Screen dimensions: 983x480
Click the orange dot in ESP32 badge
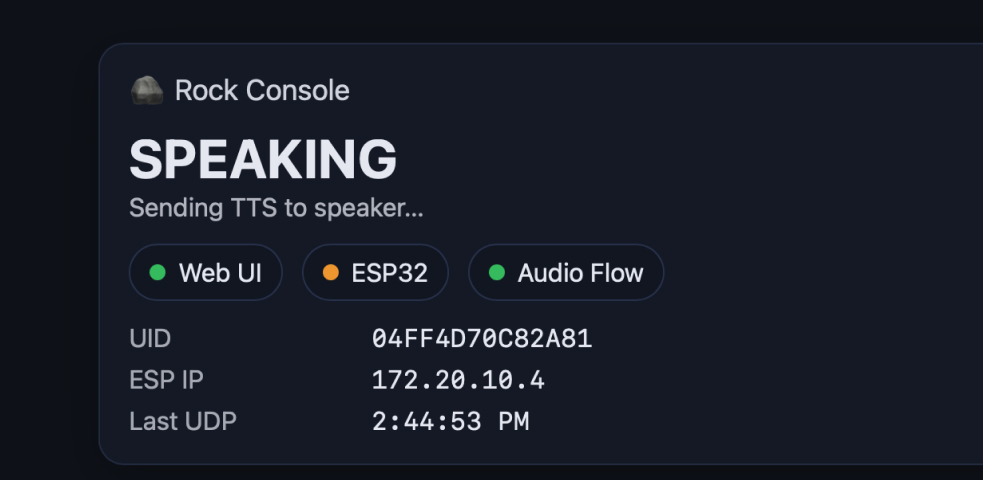click(x=330, y=273)
